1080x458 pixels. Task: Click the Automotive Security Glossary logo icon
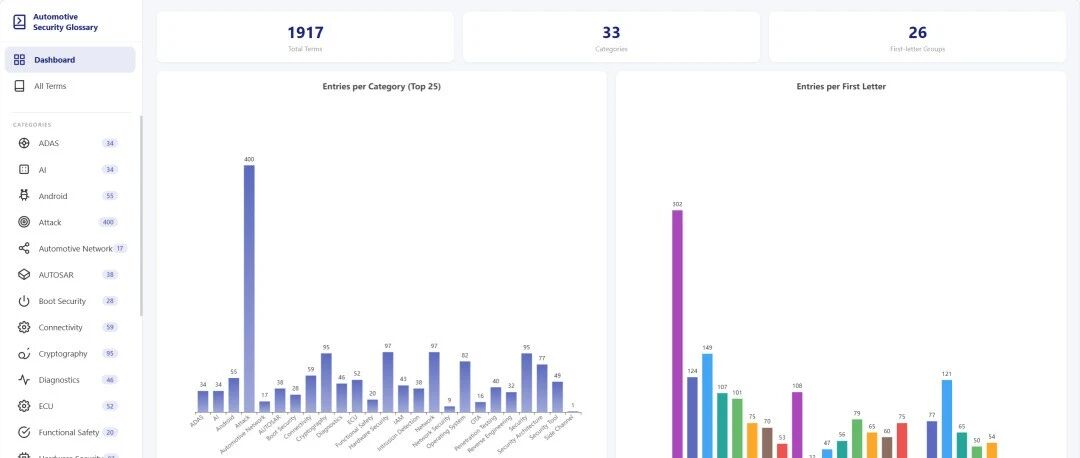pyautogui.click(x=19, y=22)
